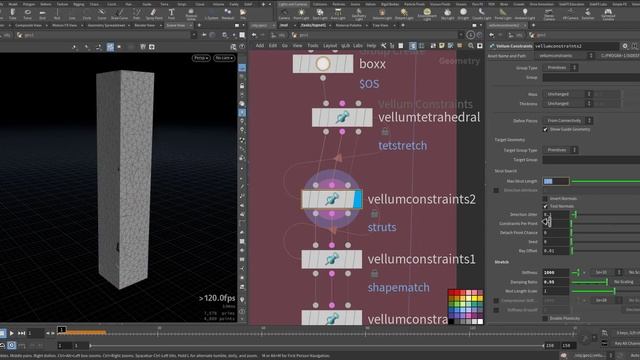Toggle Show Guide Geometry checkbox
Screen dimensions: 640x360
coord(545,129)
